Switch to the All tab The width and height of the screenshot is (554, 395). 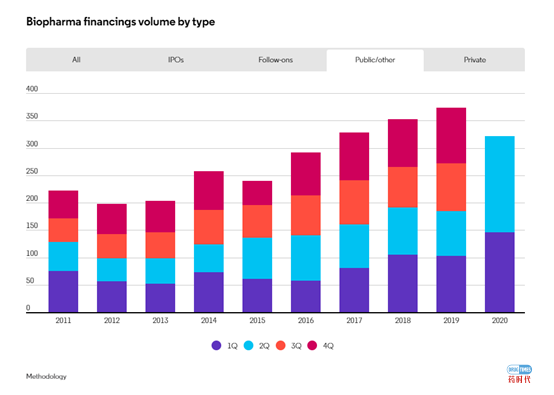76,60
